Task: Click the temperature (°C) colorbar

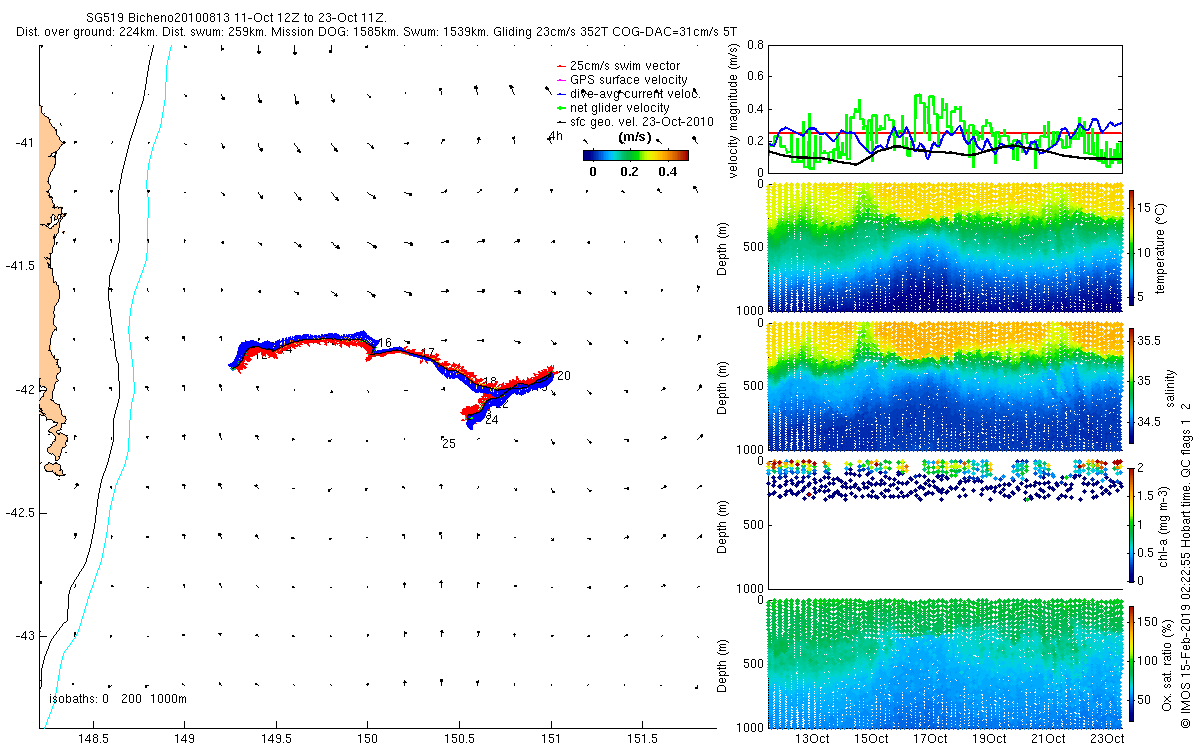Action: pyautogui.click(x=1132, y=247)
